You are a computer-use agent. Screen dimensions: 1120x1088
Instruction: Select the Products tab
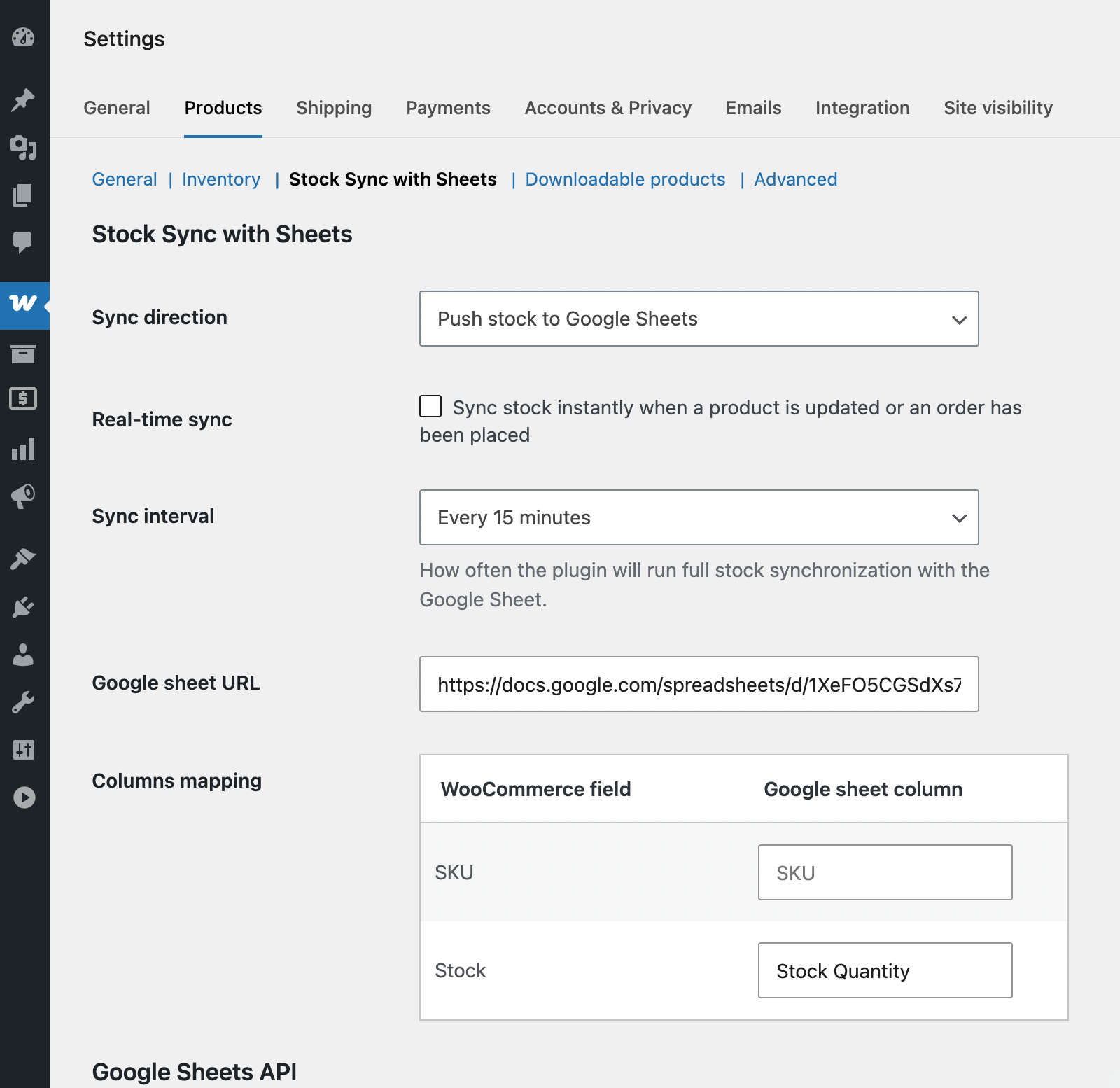pos(223,108)
